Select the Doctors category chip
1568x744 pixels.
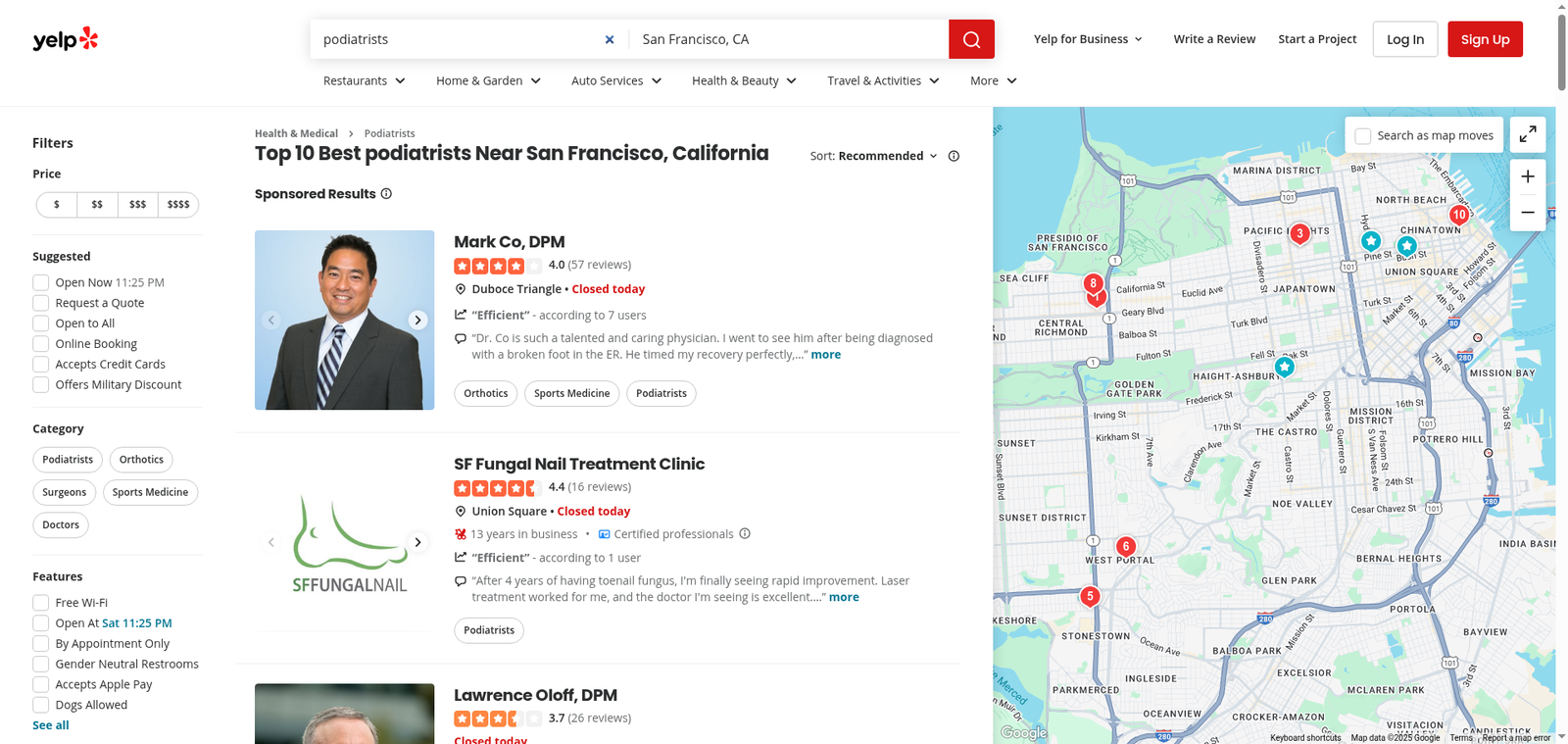pyautogui.click(x=61, y=525)
